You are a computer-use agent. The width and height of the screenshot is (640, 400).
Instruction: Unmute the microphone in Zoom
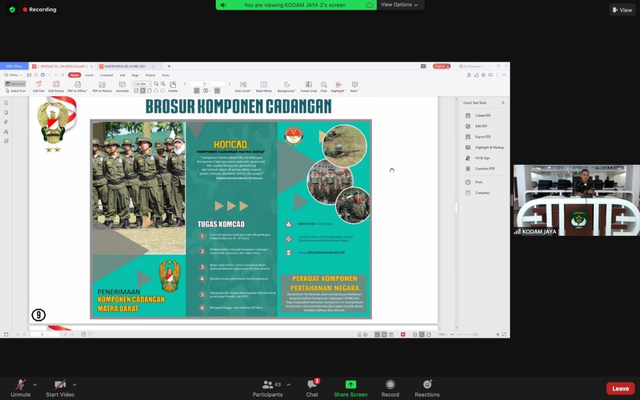tap(20, 388)
